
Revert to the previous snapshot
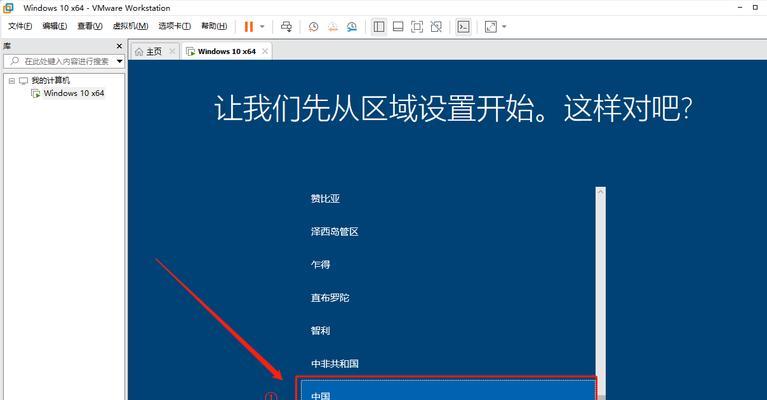pos(333,26)
